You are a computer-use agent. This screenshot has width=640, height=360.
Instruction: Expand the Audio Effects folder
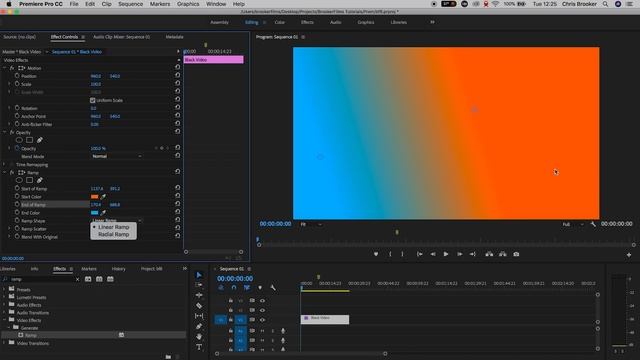point(4,305)
